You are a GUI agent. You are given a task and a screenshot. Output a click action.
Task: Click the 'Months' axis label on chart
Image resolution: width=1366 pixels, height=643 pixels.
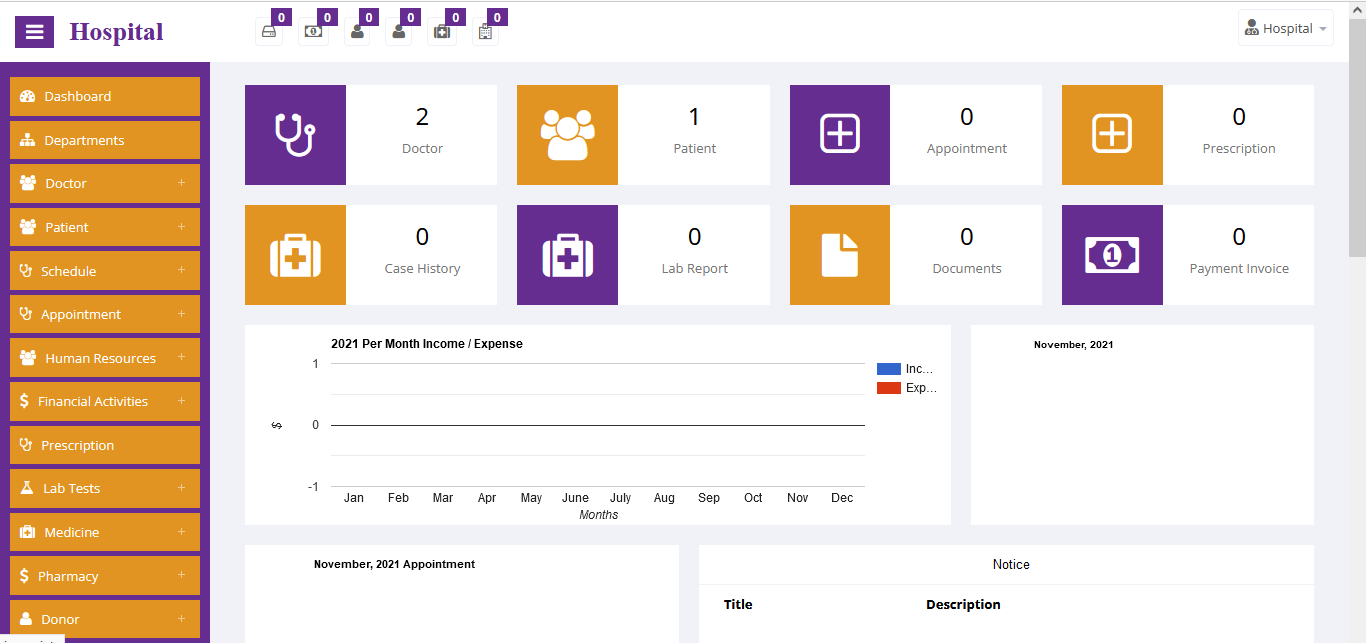click(x=599, y=515)
